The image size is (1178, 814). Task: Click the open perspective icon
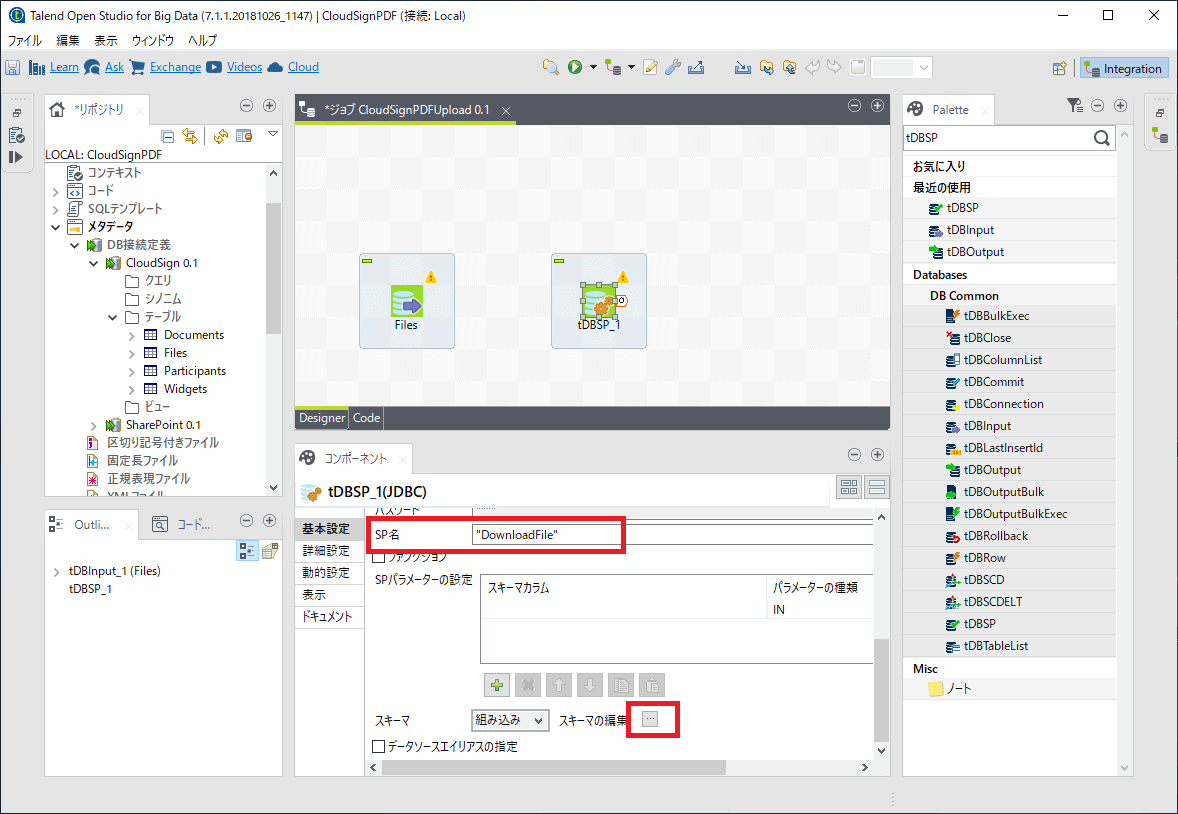point(1059,68)
